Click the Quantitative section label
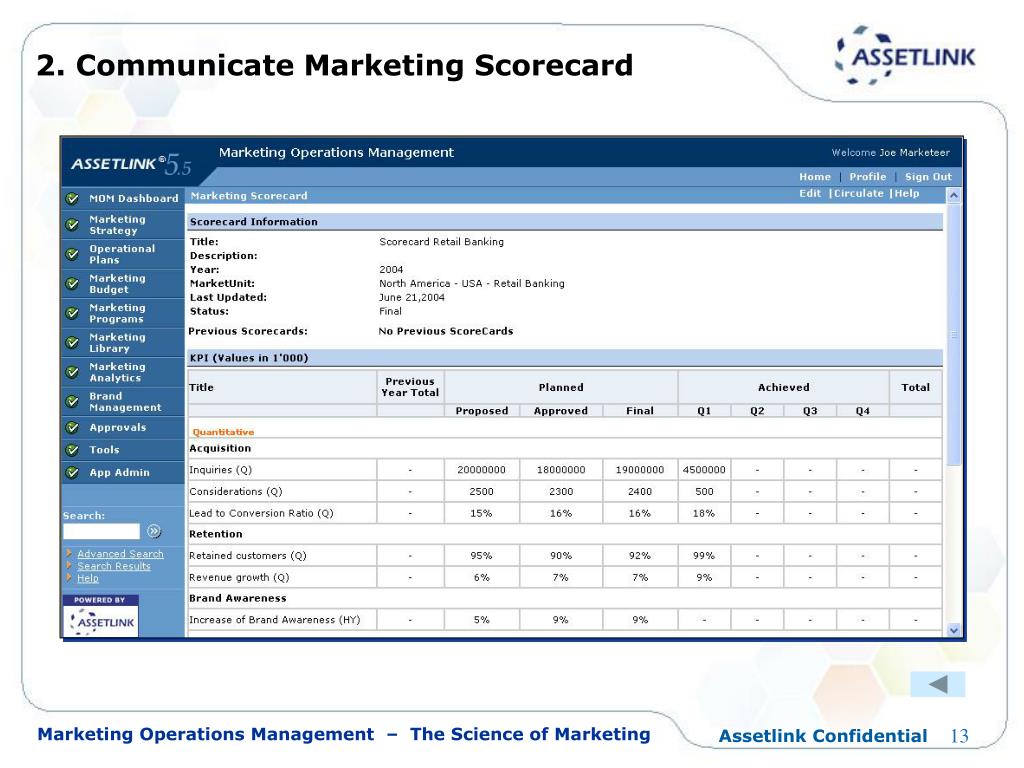The image size is (1024, 768). 223,432
